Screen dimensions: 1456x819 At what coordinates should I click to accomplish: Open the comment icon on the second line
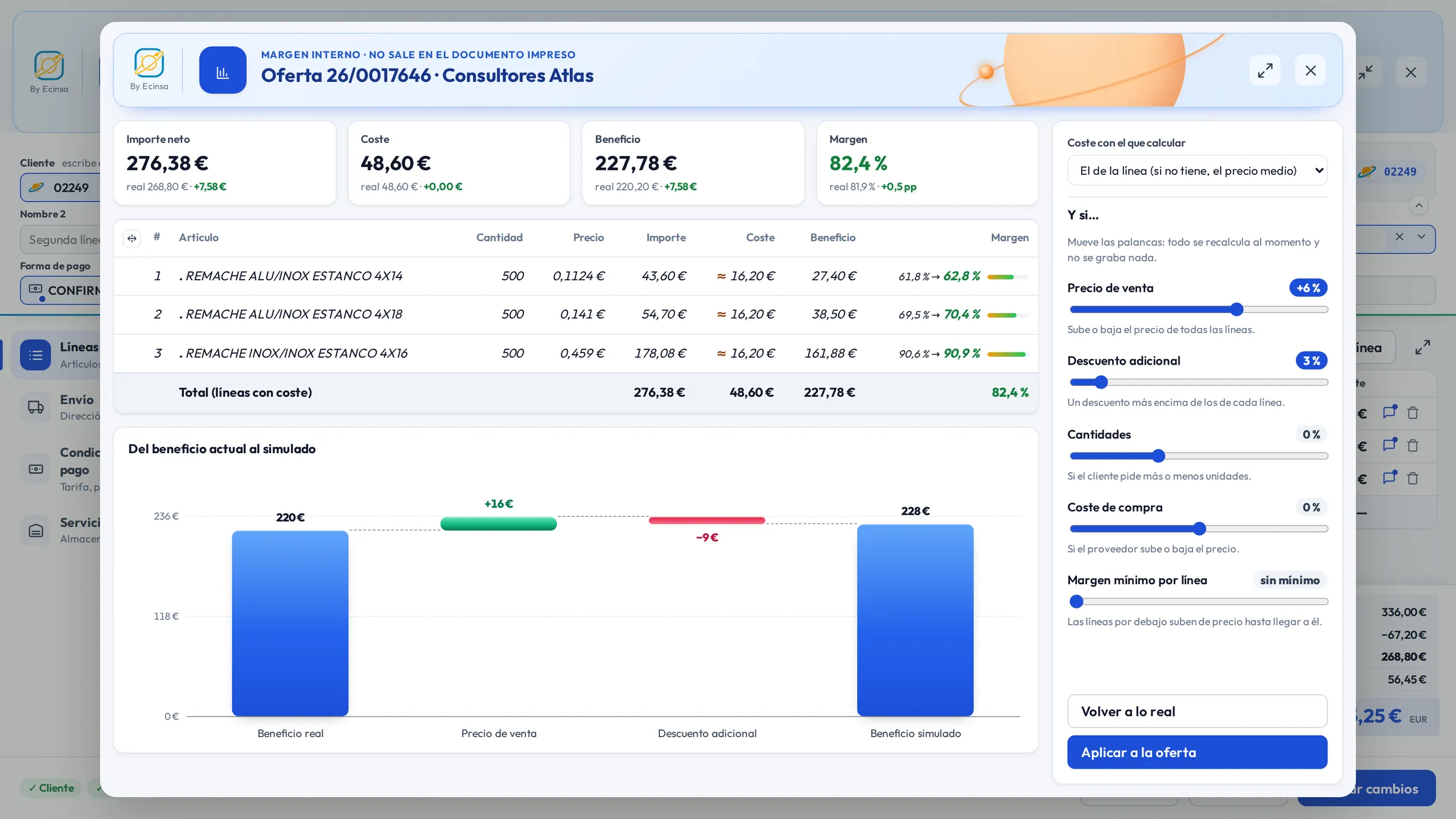pos(1389,445)
